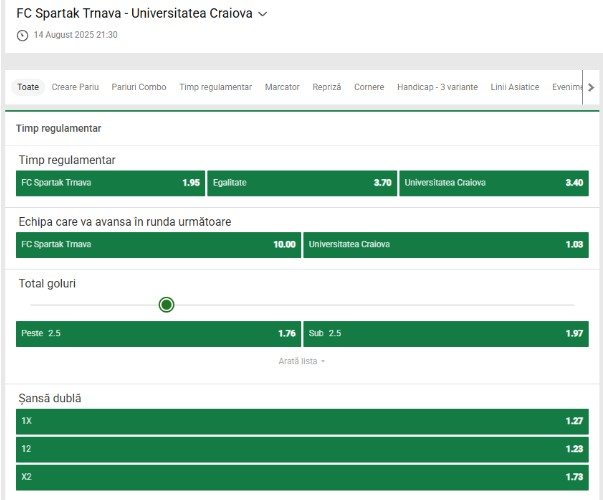Screen dimensions: 603x500
Task: Expand the match title dropdown chevron
Action: [x=263, y=14]
